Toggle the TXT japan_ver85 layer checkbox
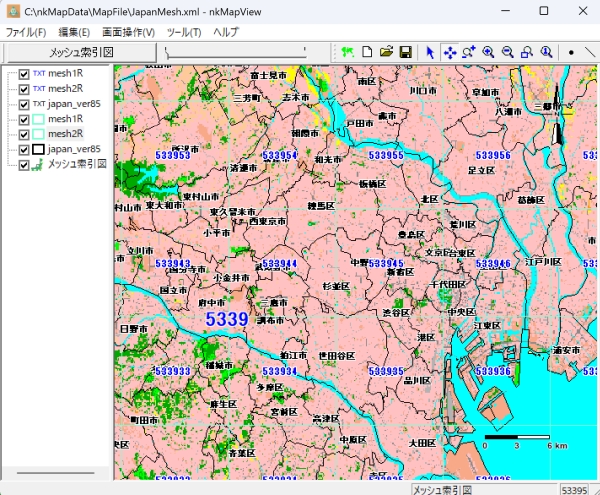The height and width of the screenshot is (495, 600). (24, 104)
